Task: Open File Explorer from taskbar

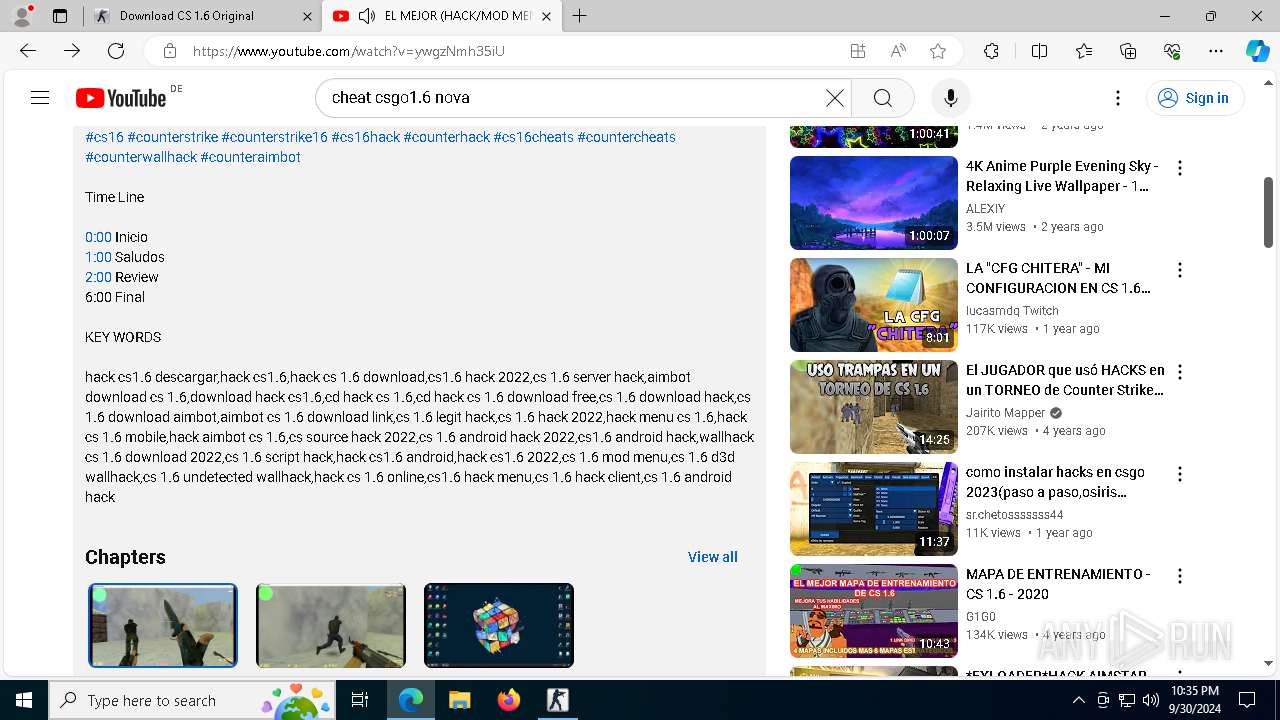Action: [x=459, y=700]
